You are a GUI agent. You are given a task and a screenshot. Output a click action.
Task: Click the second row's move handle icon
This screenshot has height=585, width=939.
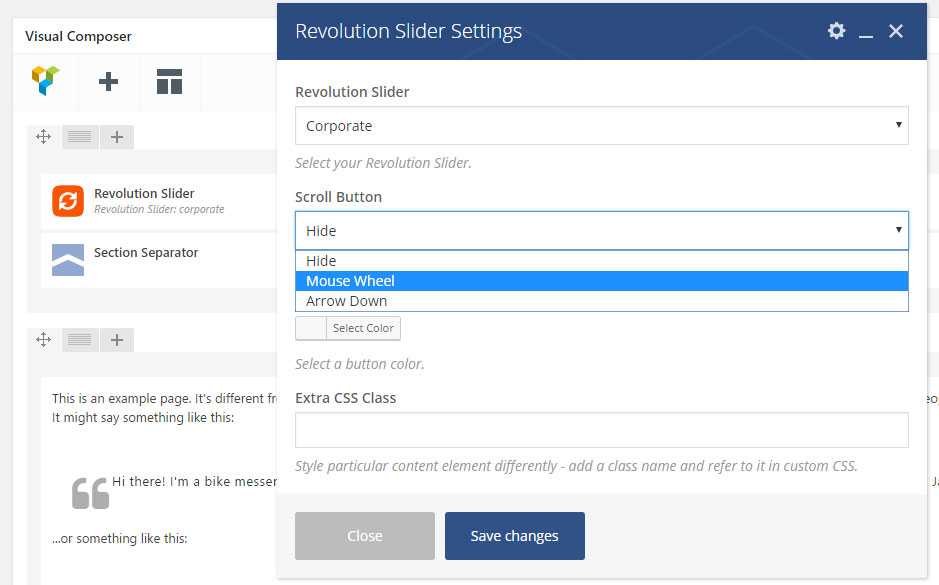(43, 340)
